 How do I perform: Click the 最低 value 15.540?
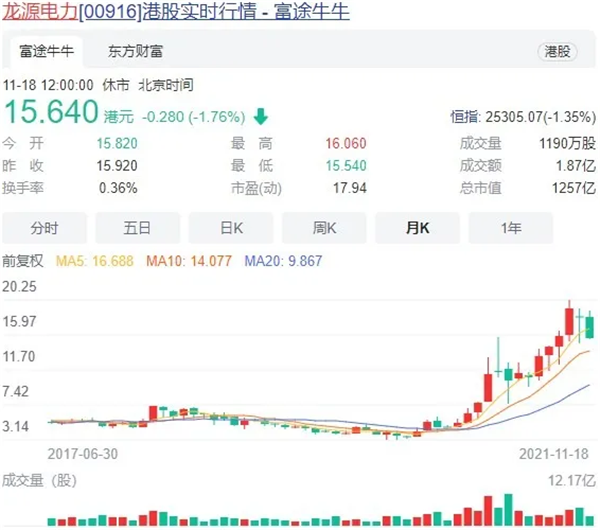coord(346,166)
